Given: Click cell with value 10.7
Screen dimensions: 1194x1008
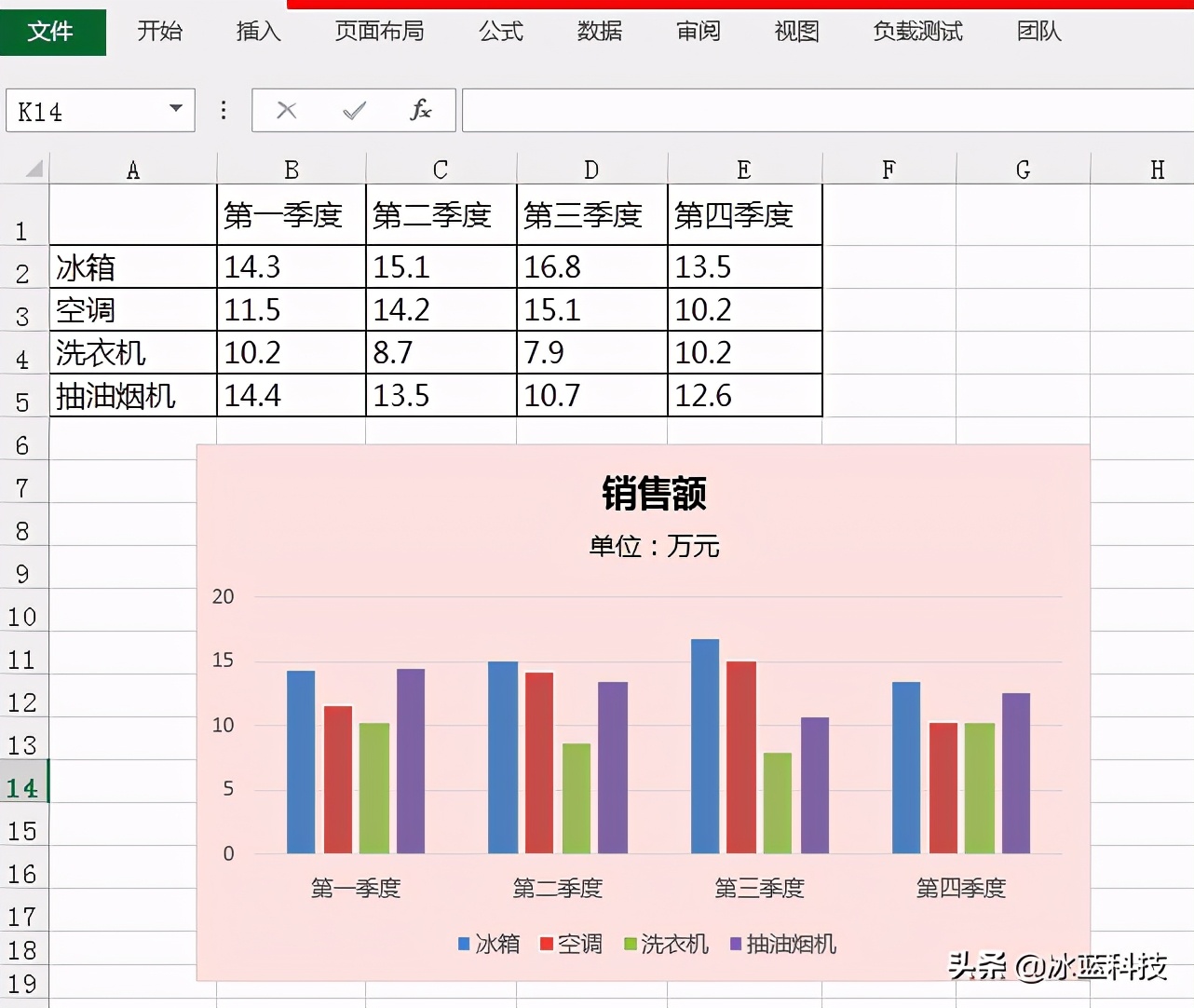Looking at the screenshot, I should click(x=592, y=396).
